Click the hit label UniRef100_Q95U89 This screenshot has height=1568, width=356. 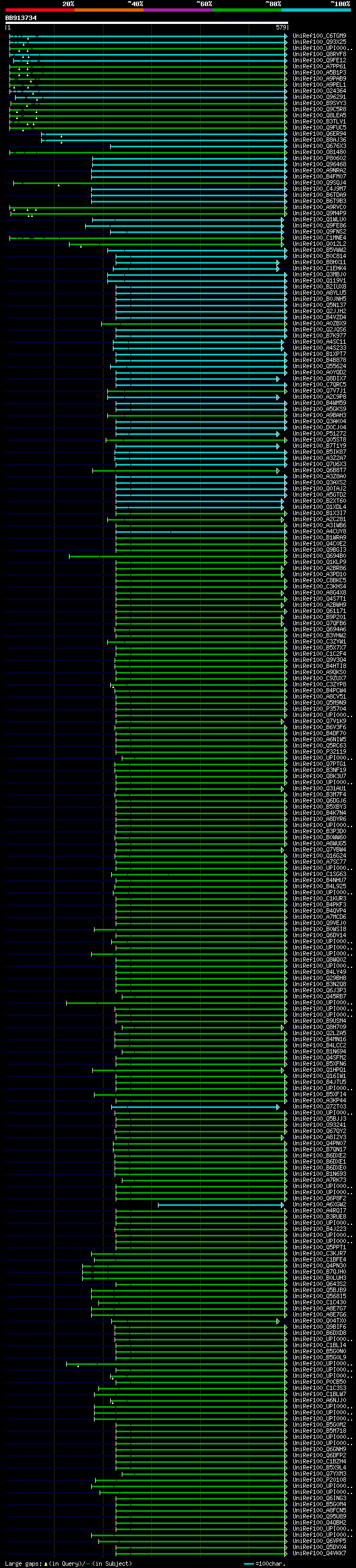[319, 1516]
